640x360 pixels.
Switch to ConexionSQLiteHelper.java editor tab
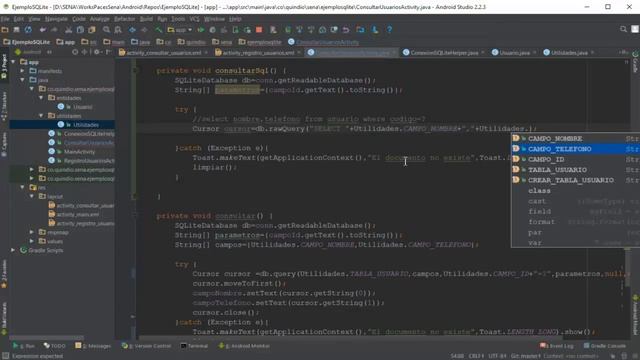444,53
